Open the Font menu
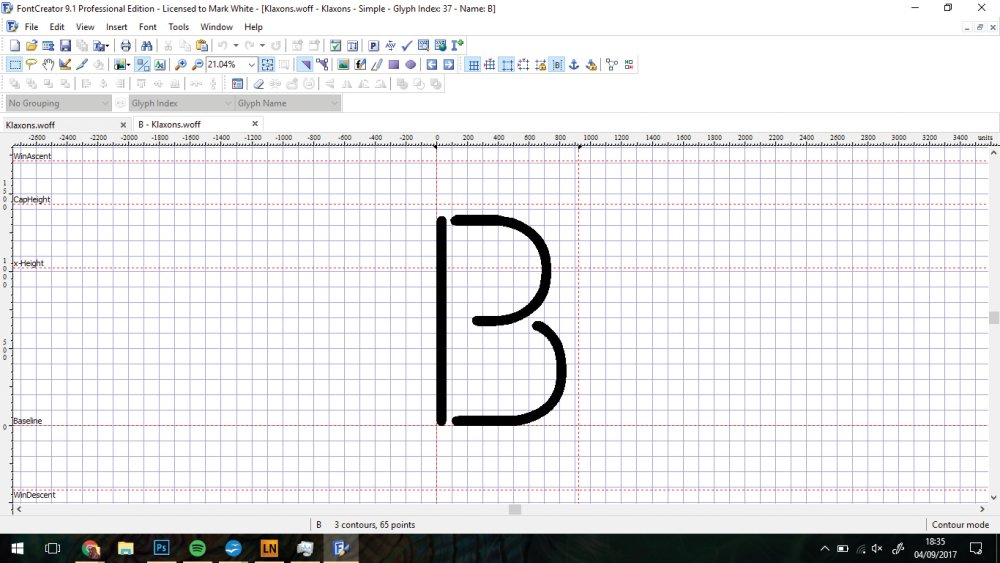 coord(147,27)
